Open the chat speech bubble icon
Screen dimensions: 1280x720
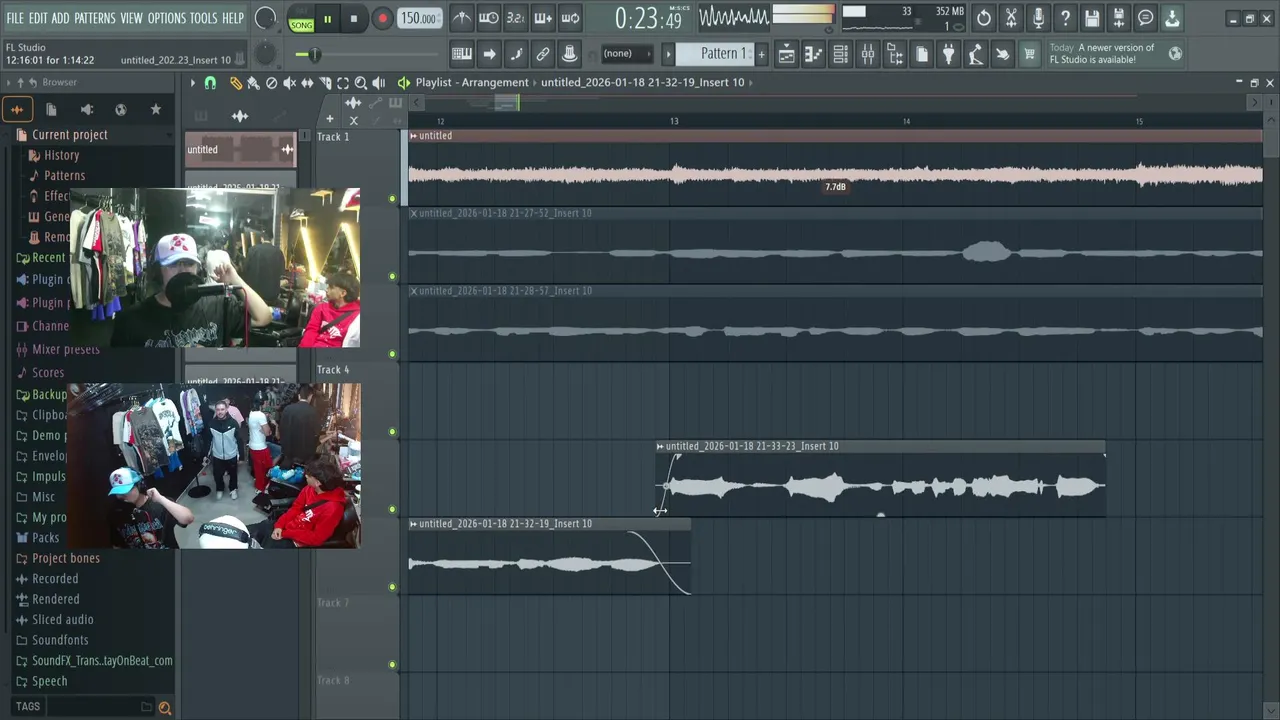pos(1146,18)
